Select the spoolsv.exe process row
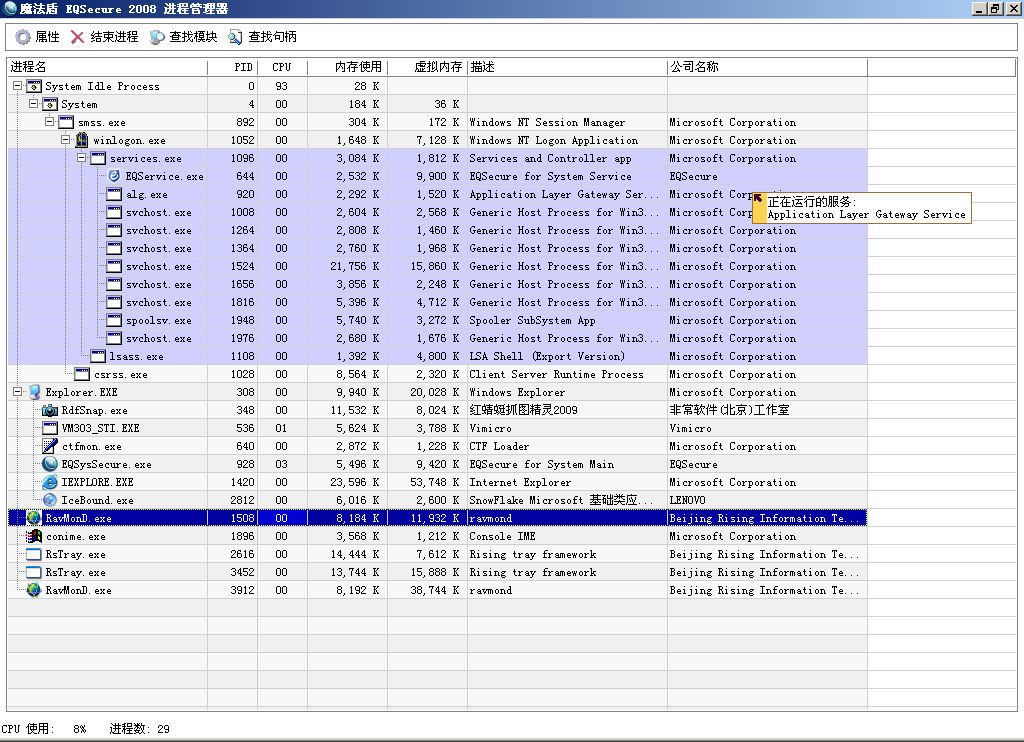The image size is (1024, 742). (158, 320)
